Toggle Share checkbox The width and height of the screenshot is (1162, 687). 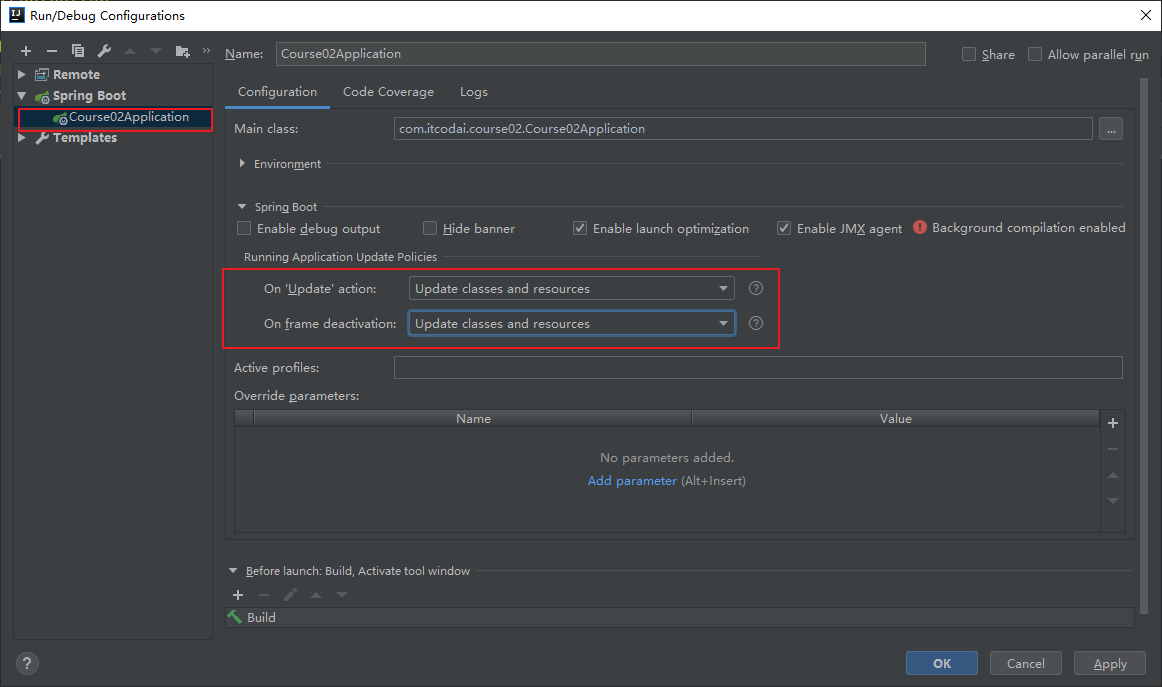tap(969, 54)
